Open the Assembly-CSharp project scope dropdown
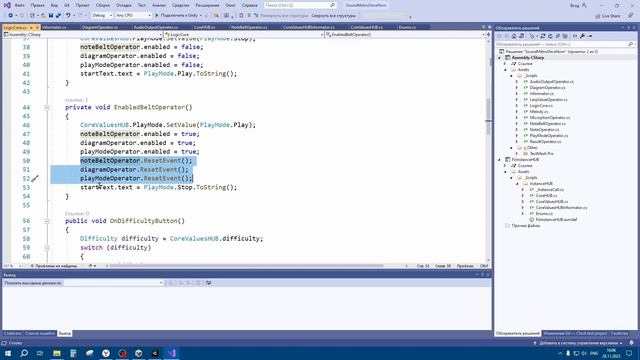640x360 pixels. pyautogui.click(x=83, y=35)
